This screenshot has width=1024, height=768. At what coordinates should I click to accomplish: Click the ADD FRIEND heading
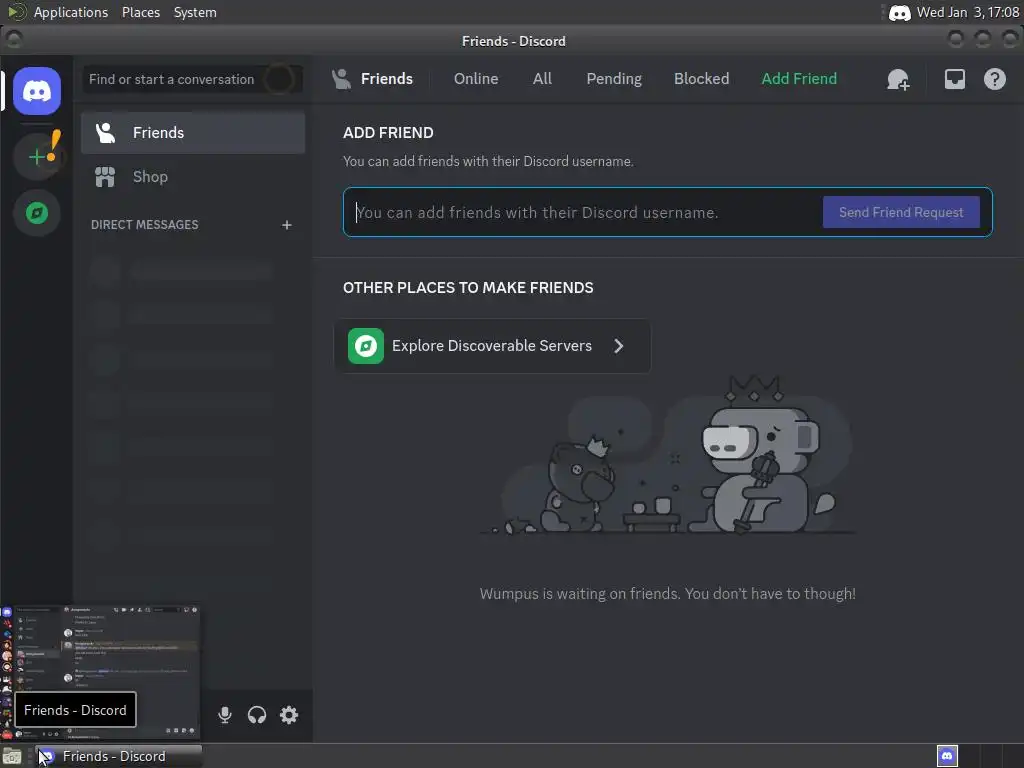tap(388, 133)
